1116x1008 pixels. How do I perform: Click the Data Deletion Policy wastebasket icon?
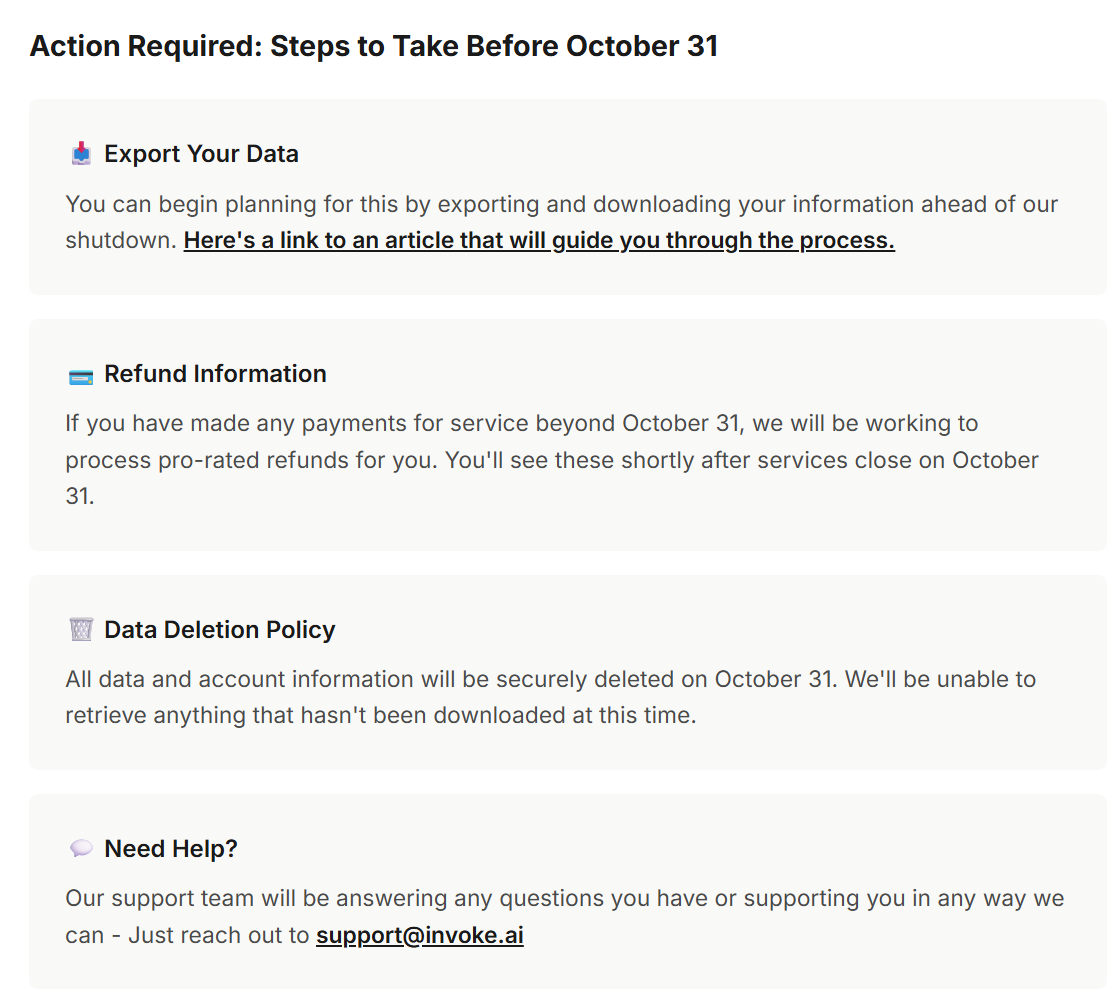pyautogui.click(x=81, y=630)
